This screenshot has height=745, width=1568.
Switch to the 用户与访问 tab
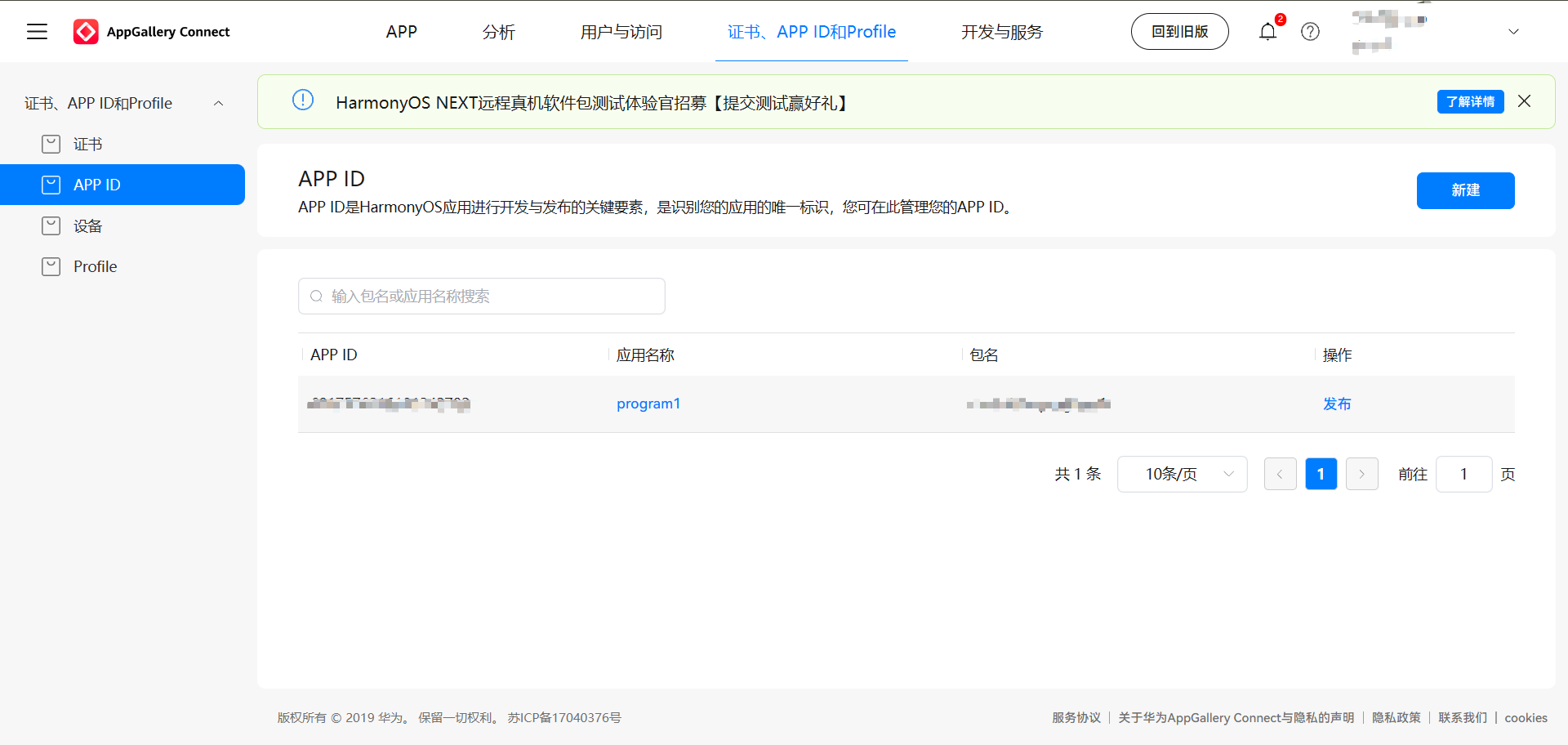click(x=621, y=32)
